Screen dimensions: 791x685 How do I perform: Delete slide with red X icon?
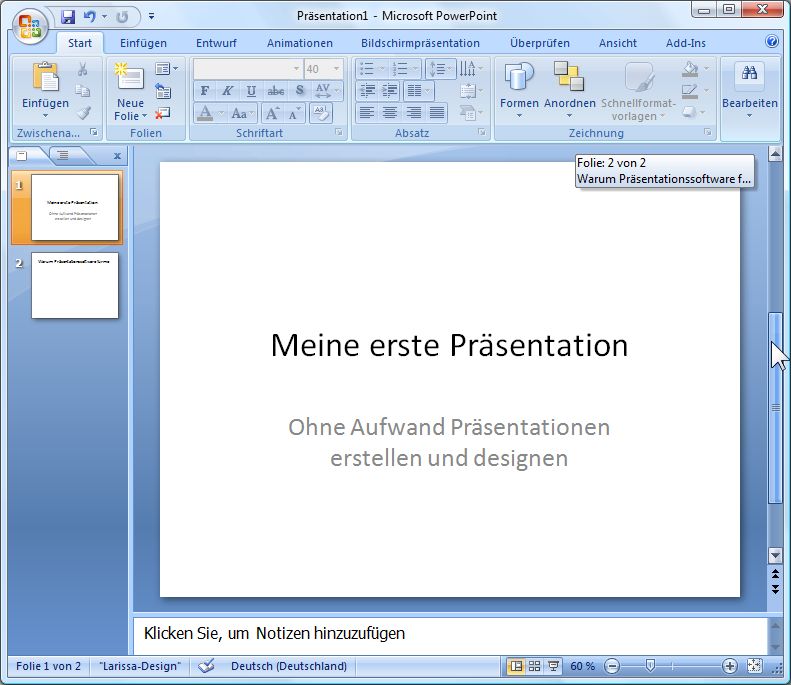click(x=163, y=113)
